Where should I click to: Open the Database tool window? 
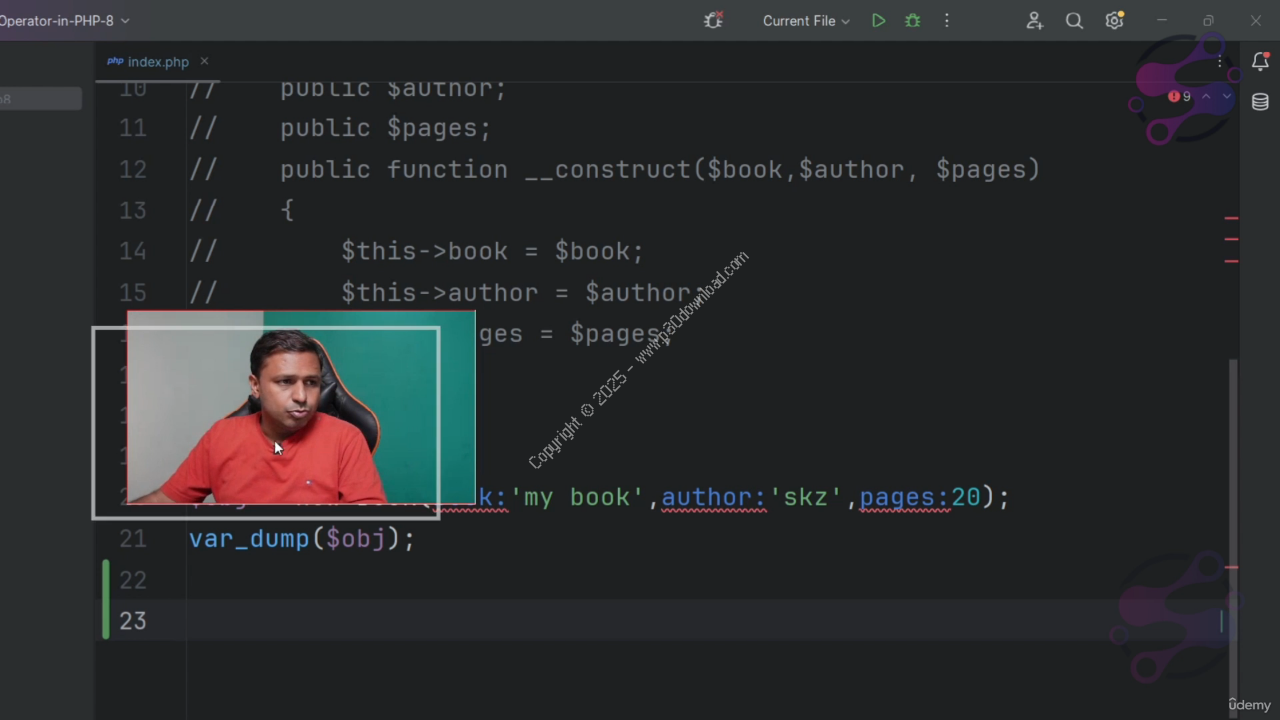point(1260,102)
